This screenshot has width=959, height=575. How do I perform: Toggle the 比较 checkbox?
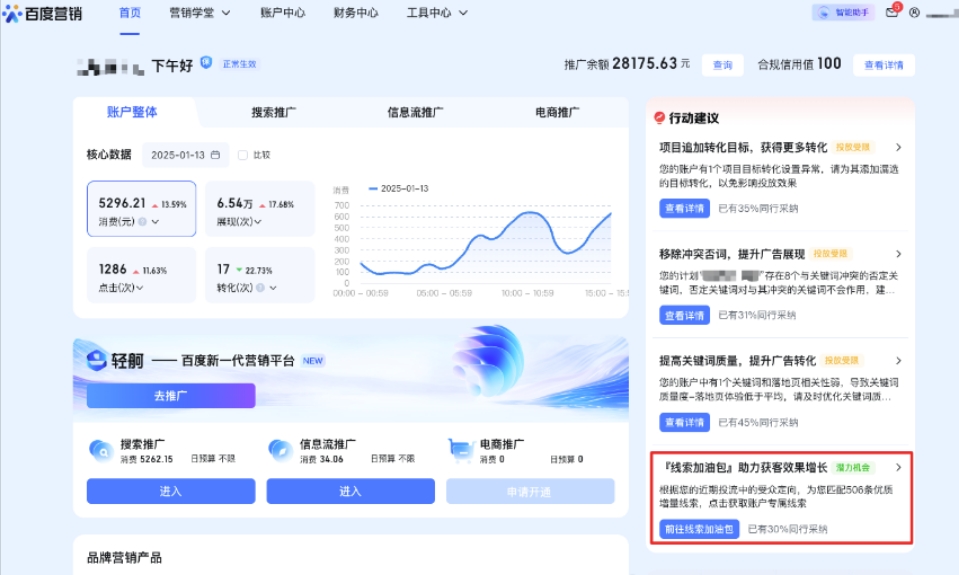pos(243,155)
